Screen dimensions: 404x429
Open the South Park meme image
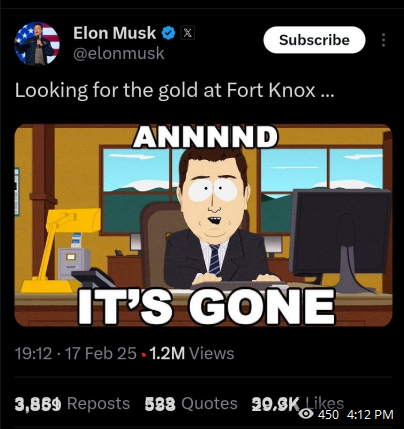[203, 225]
